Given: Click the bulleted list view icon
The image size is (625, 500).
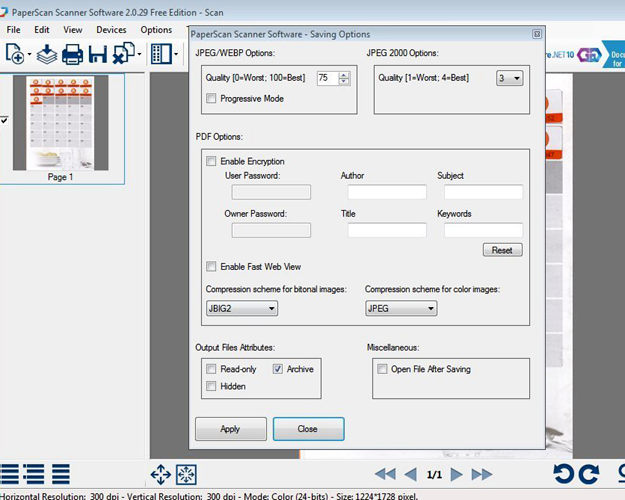Looking at the screenshot, I should [34, 474].
